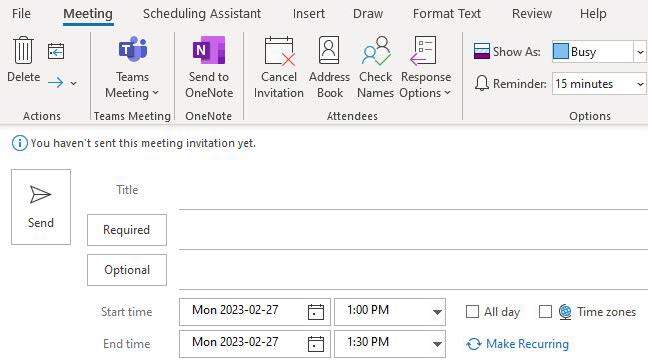Image resolution: width=648 pixels, height=362 pixels.
Task: Enable the All day checkbox
Action: pyautogui.click(x=472, y=312)
